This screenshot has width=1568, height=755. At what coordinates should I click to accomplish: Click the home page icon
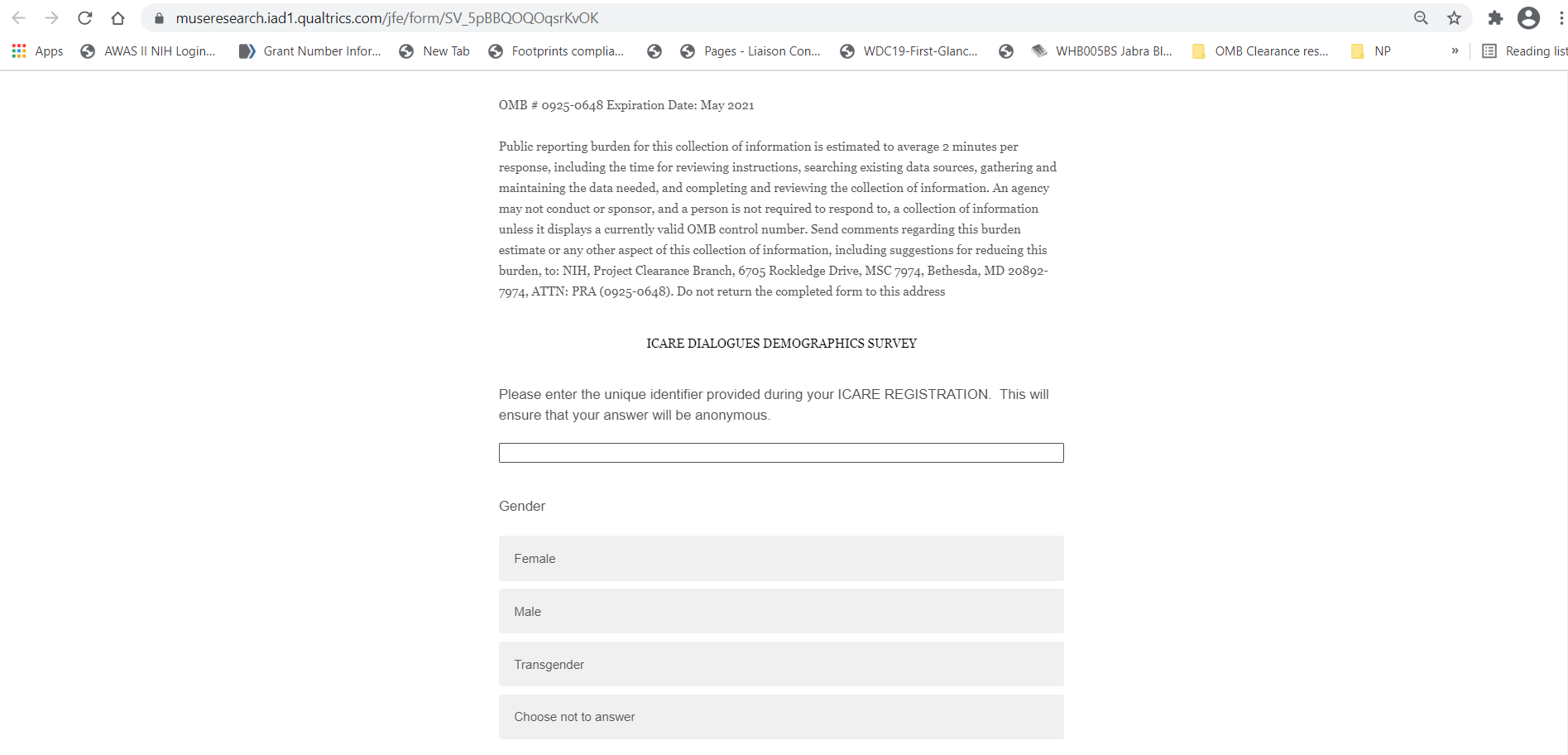[x=117, y=18]
